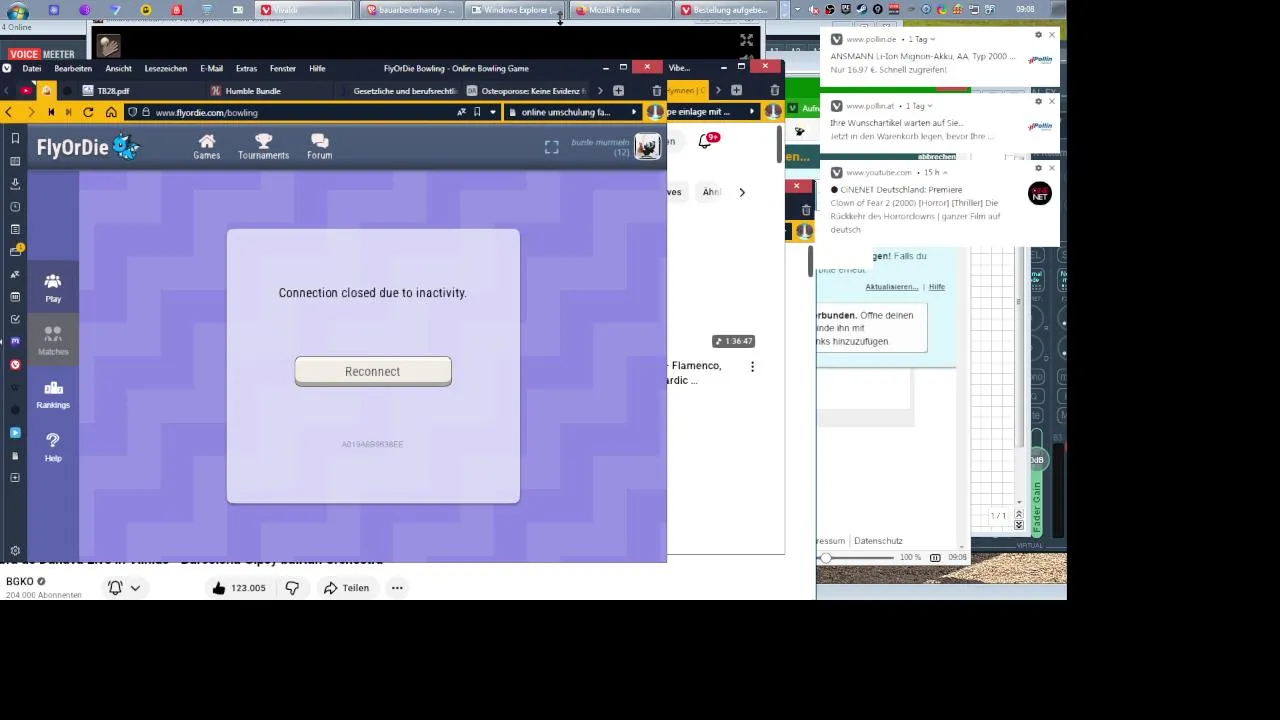Close the pollin.de ANSMANN notification
This screenshot has width=1280, height=720.
[1052, 35]
